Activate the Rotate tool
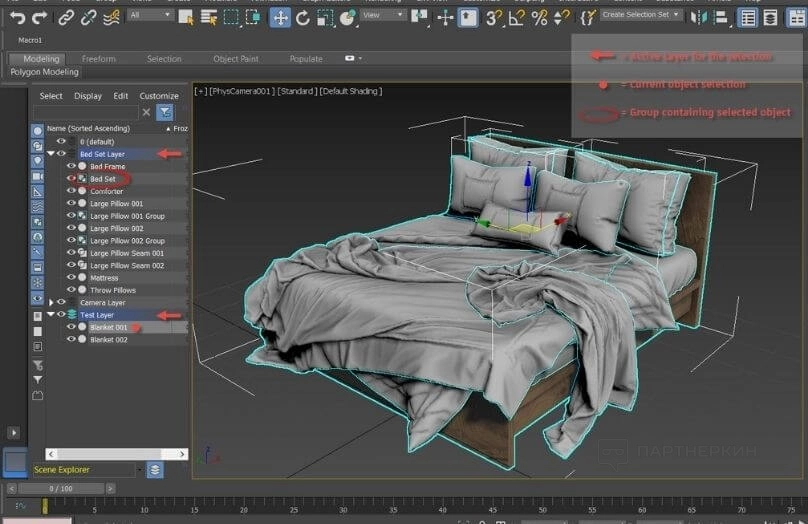The width and height of the screenshot is (808, 524). [304, 17]
